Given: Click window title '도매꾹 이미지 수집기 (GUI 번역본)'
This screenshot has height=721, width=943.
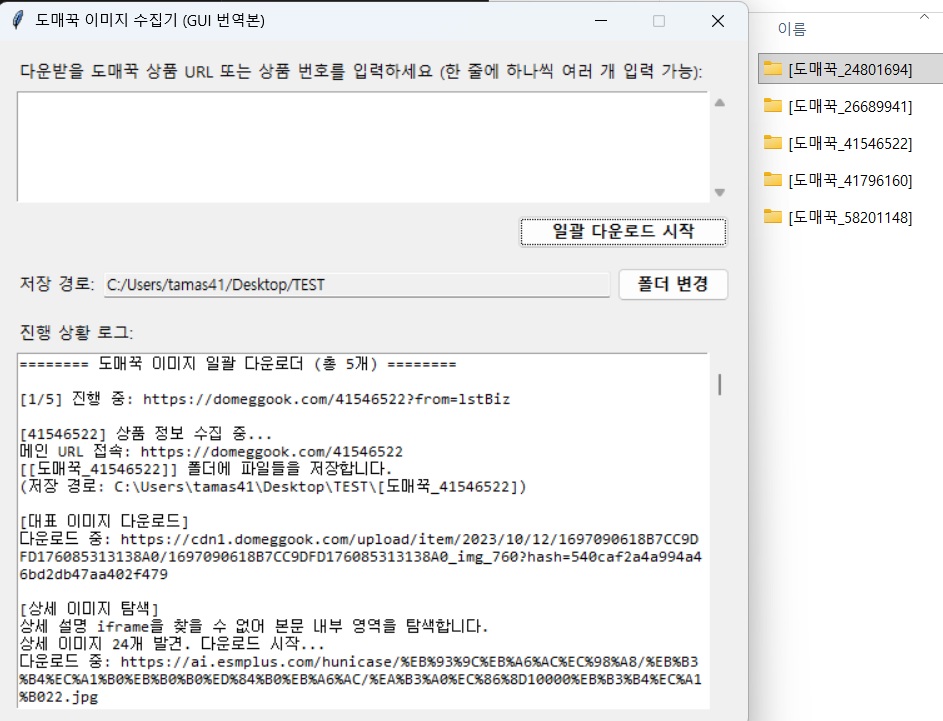Looking at the screenshot, I should (x=150, y=20).
